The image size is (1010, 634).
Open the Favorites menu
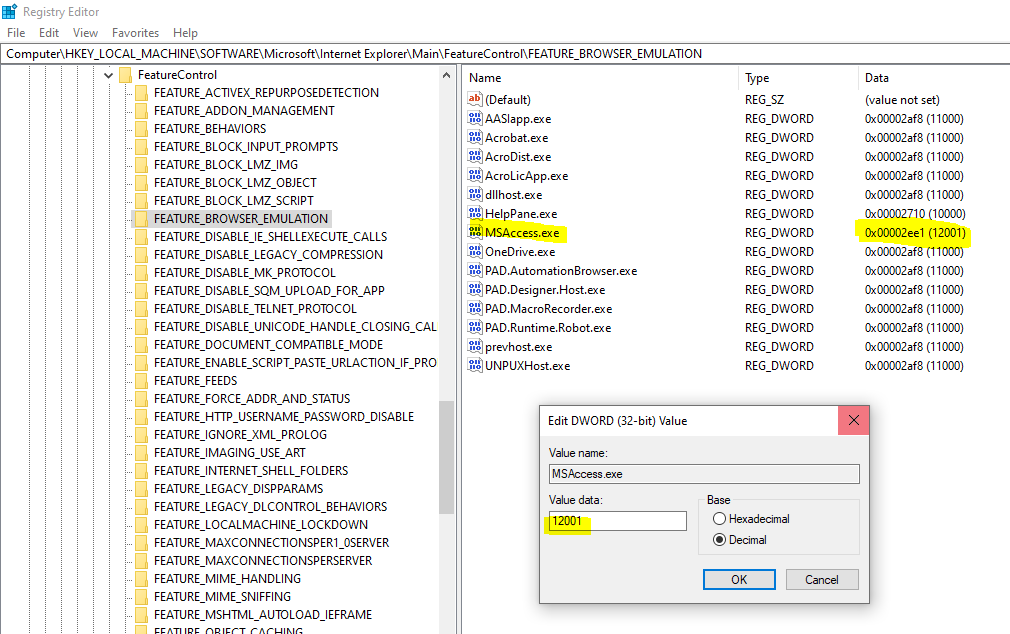[x=135, y=33]
